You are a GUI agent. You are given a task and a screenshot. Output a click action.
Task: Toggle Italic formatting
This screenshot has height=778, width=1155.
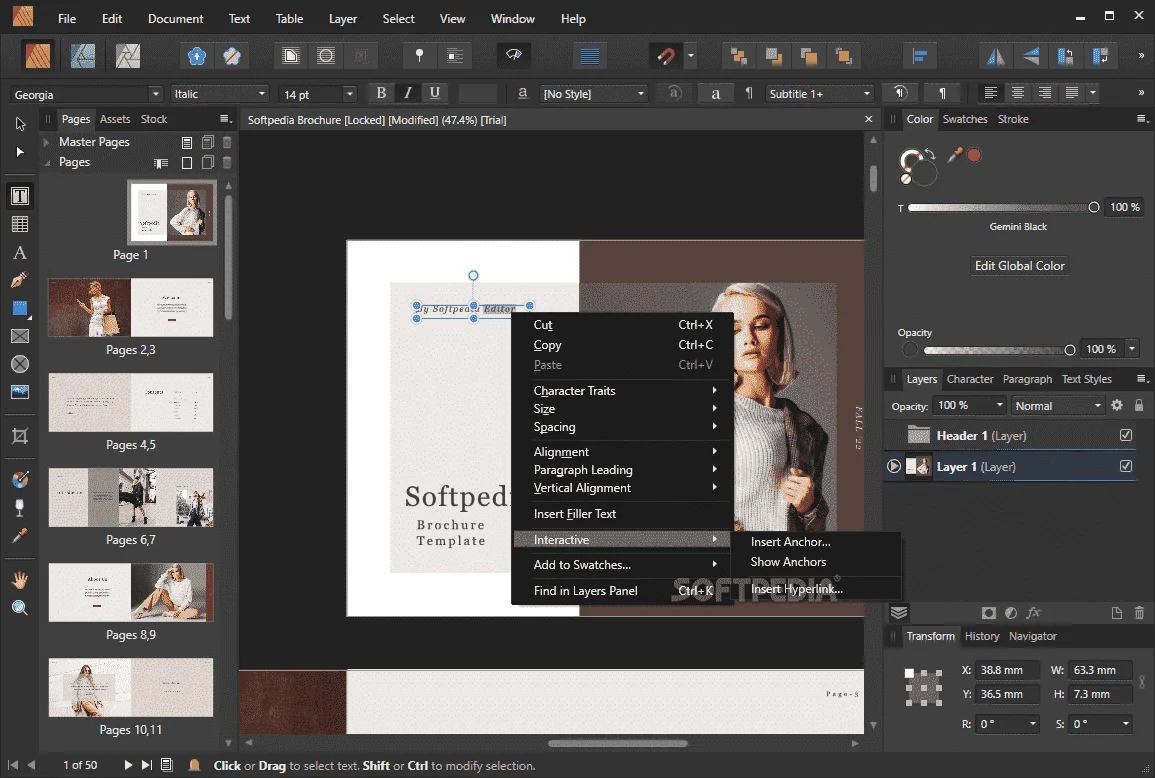408,93
